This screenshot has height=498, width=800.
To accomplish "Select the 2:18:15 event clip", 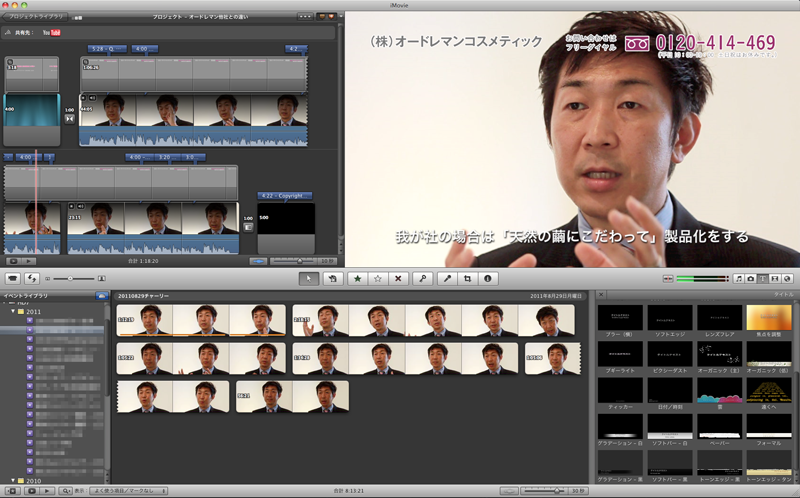I will (x=434, y=320).
